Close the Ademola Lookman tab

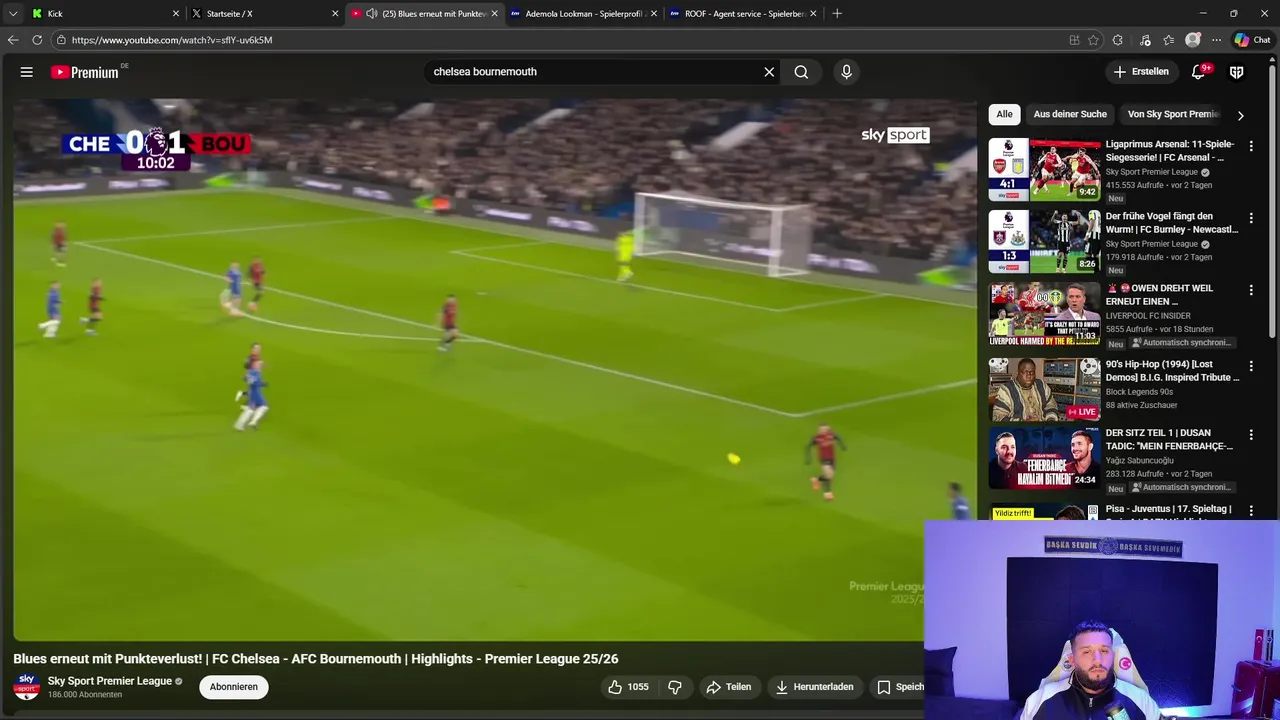pos(653,14)
